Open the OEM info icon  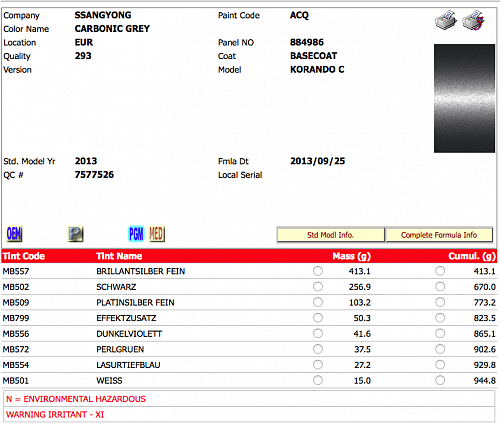(14, 234)
